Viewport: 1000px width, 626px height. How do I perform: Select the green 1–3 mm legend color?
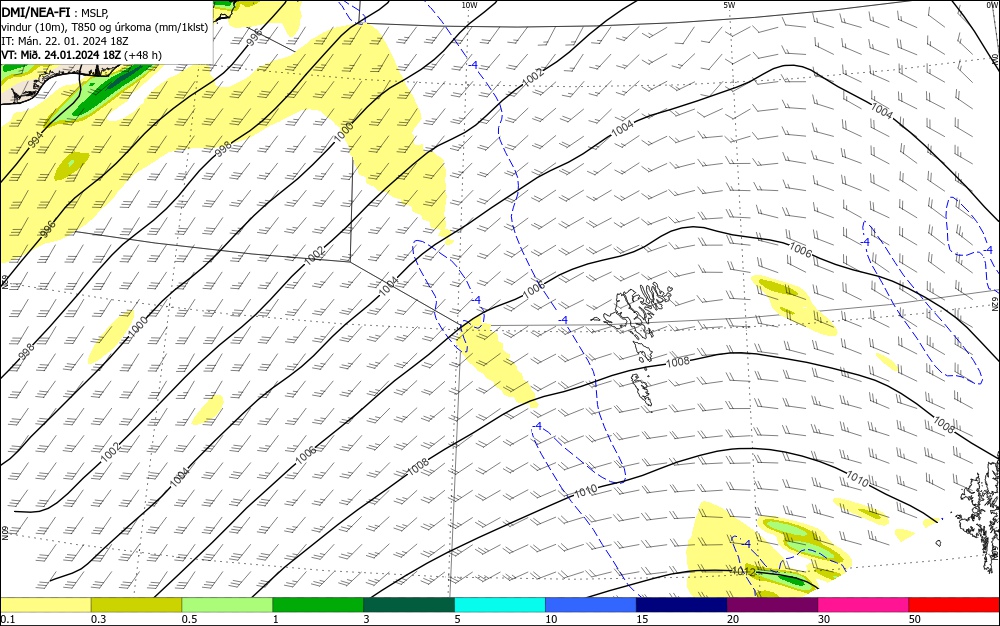(x=318, y=605)
